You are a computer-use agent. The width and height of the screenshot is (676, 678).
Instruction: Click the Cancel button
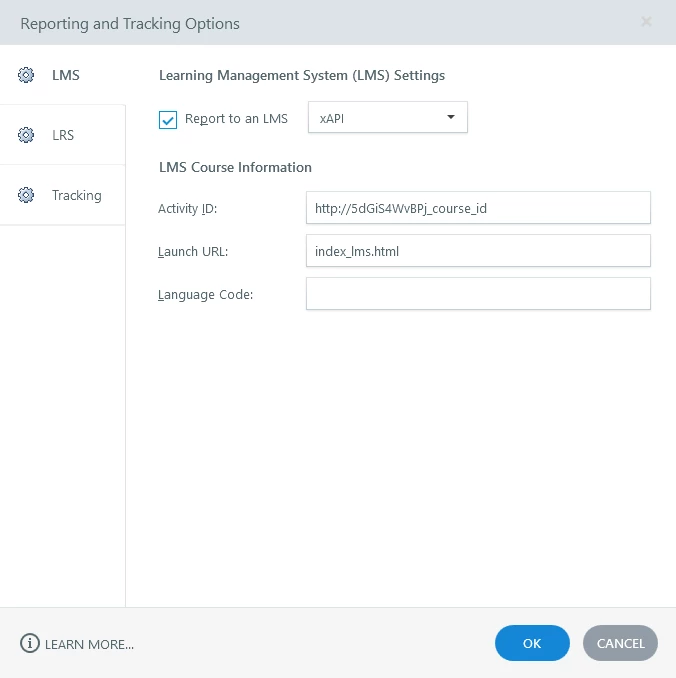620,643
